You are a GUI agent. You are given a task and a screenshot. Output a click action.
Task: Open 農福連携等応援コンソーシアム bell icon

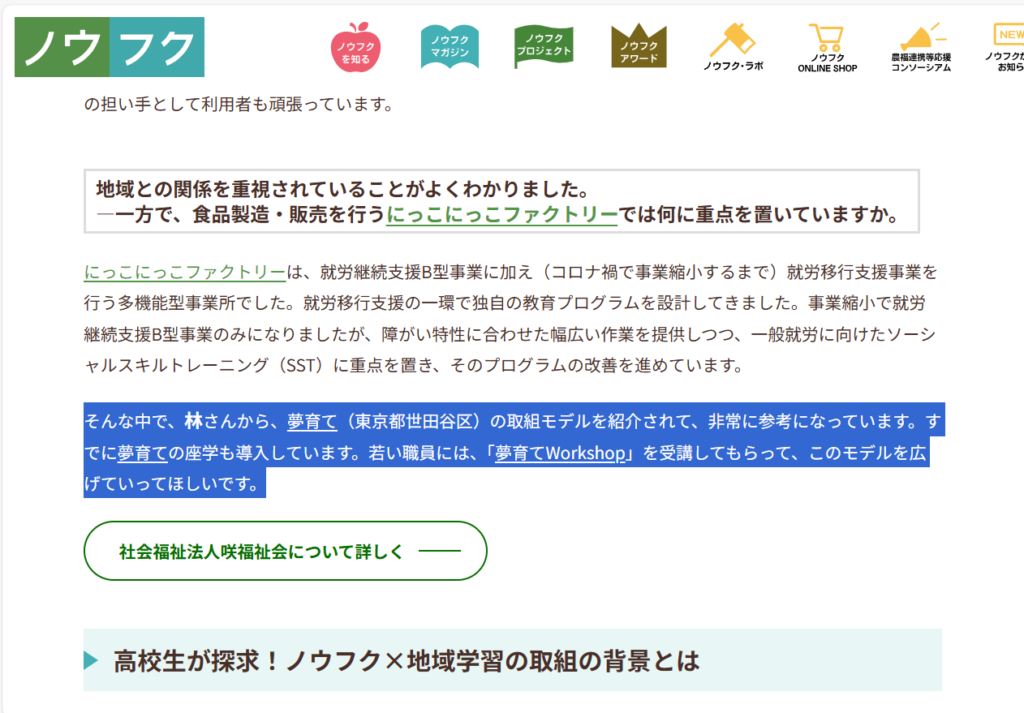(x=921, y=47)
